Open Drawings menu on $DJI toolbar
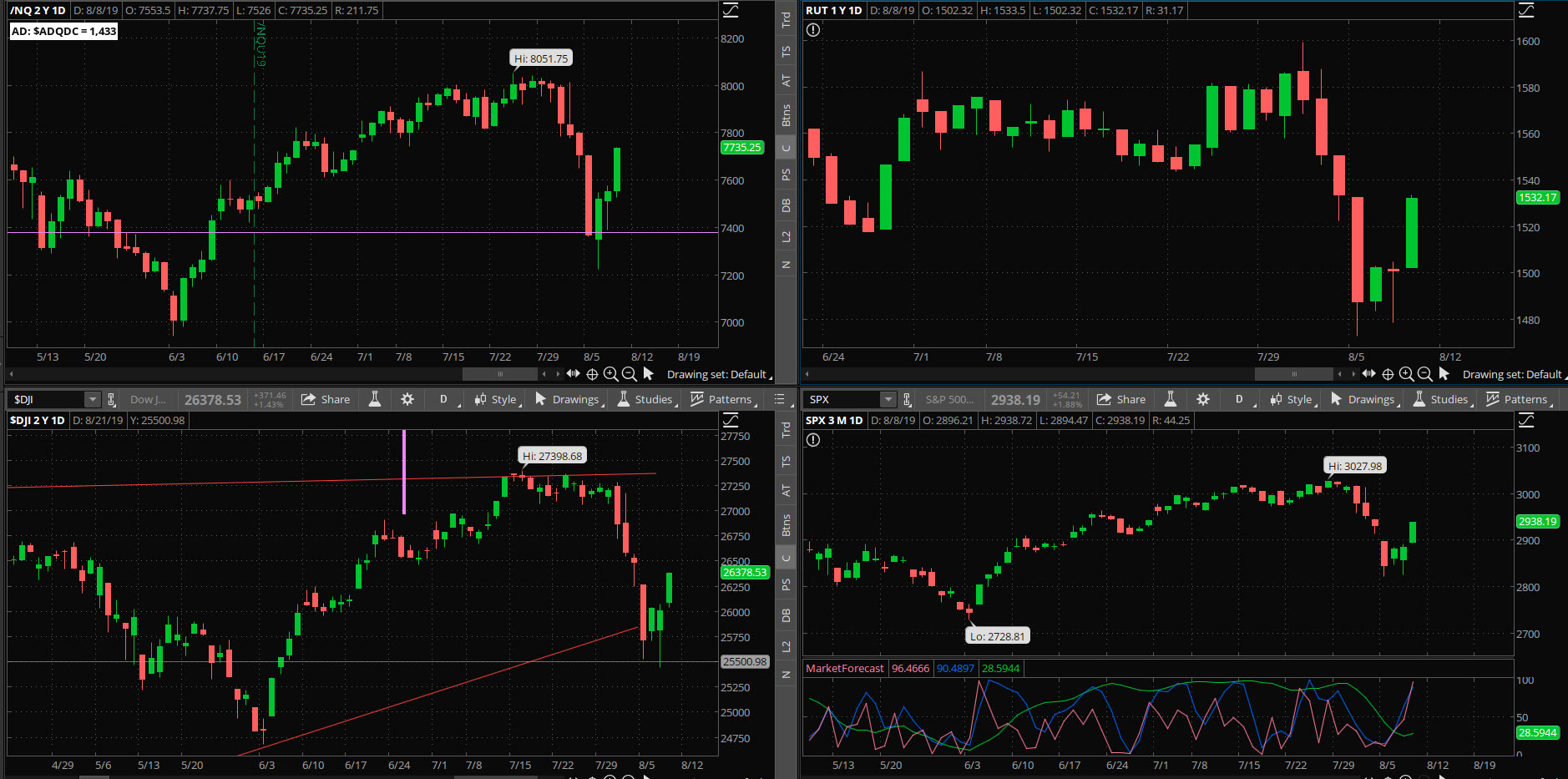This screenshot has height=779, width=1568. tap(569, 399)
